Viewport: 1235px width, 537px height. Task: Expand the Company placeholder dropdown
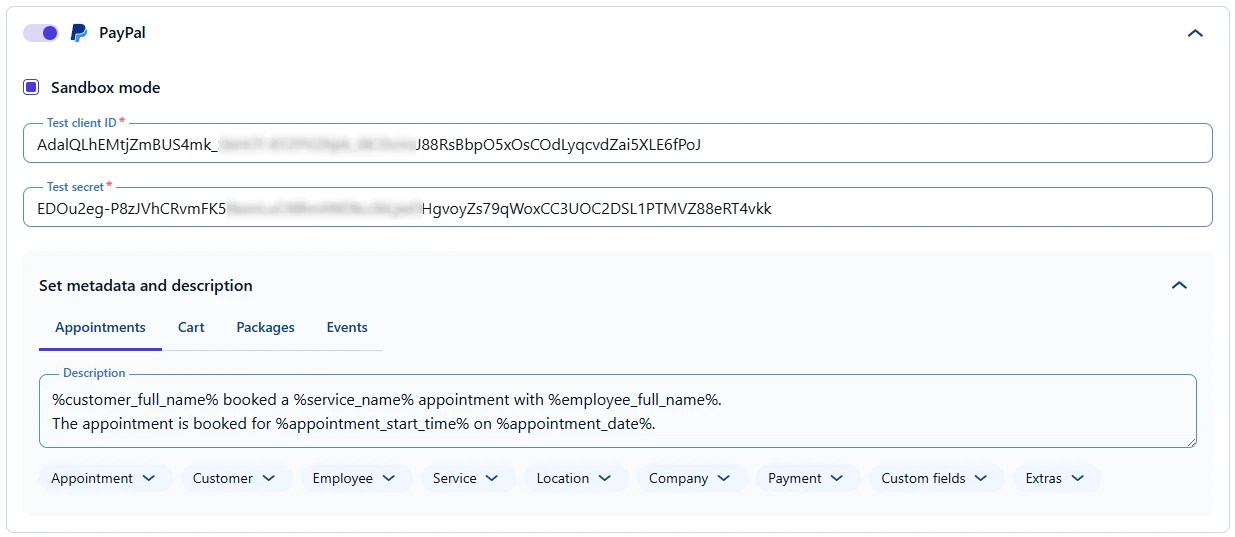690,478
